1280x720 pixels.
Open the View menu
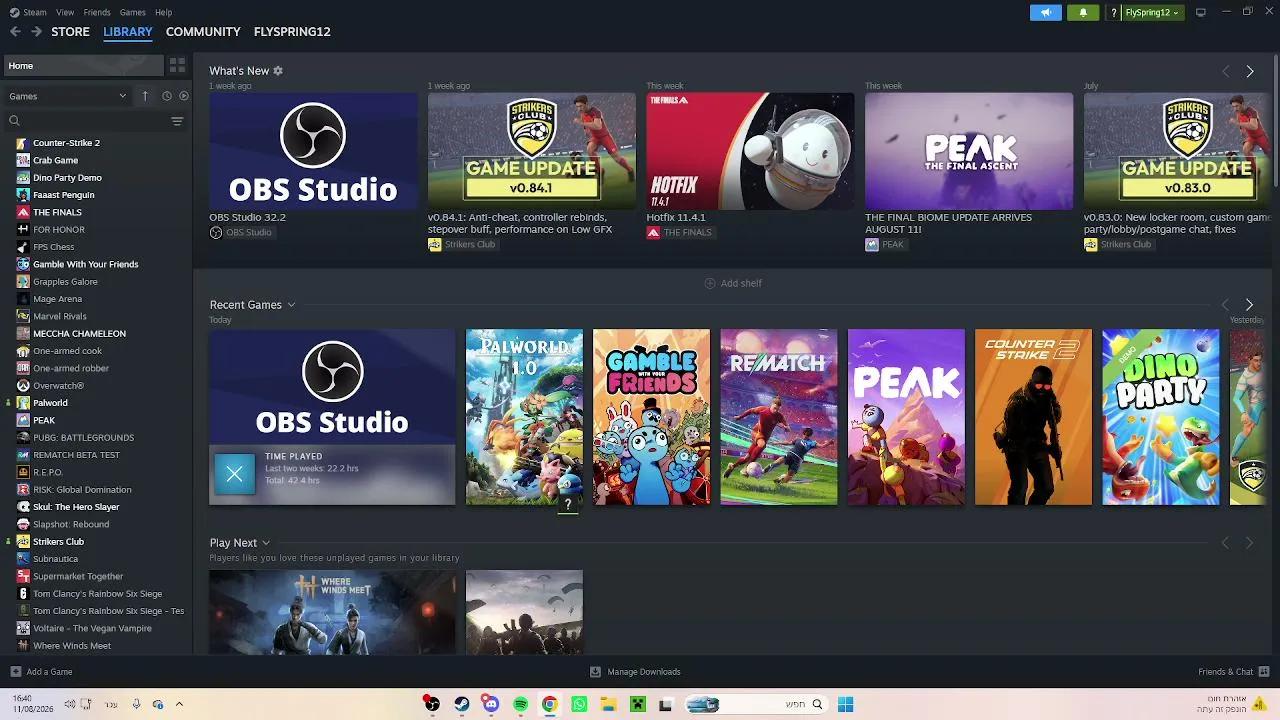[65, 12]
